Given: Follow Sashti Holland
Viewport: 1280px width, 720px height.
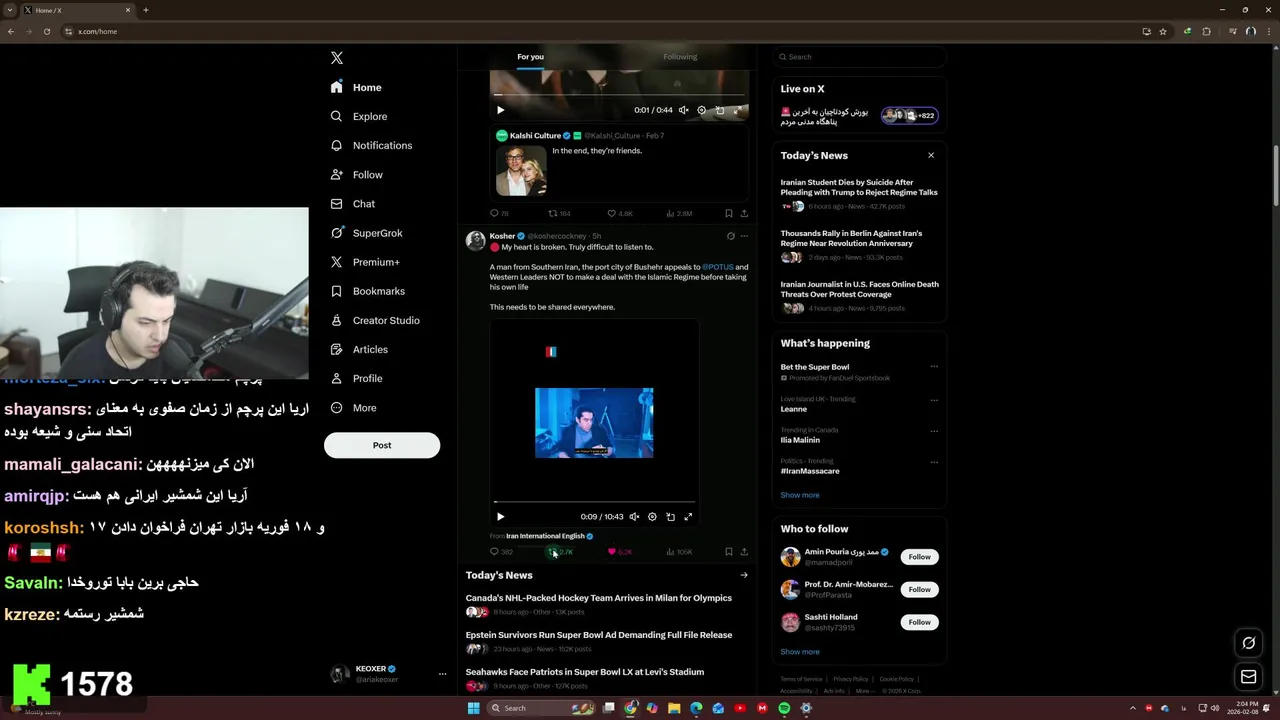Looking at the screenshot, I should pos(920,622).
